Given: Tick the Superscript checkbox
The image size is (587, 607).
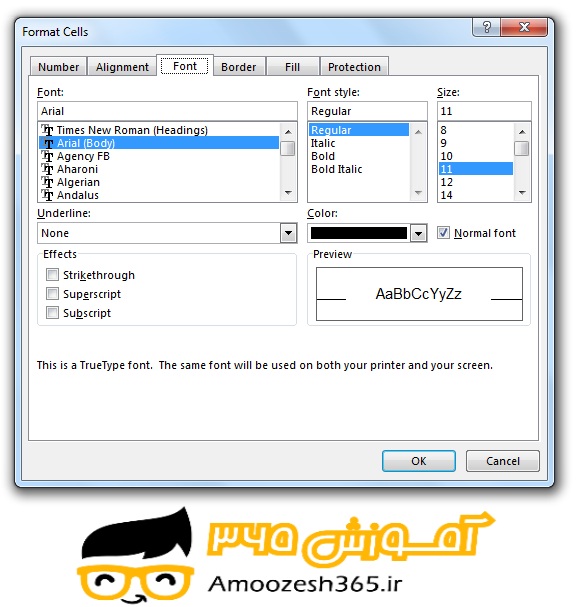Looking at the screenshot, I should (x=52, y=293).
